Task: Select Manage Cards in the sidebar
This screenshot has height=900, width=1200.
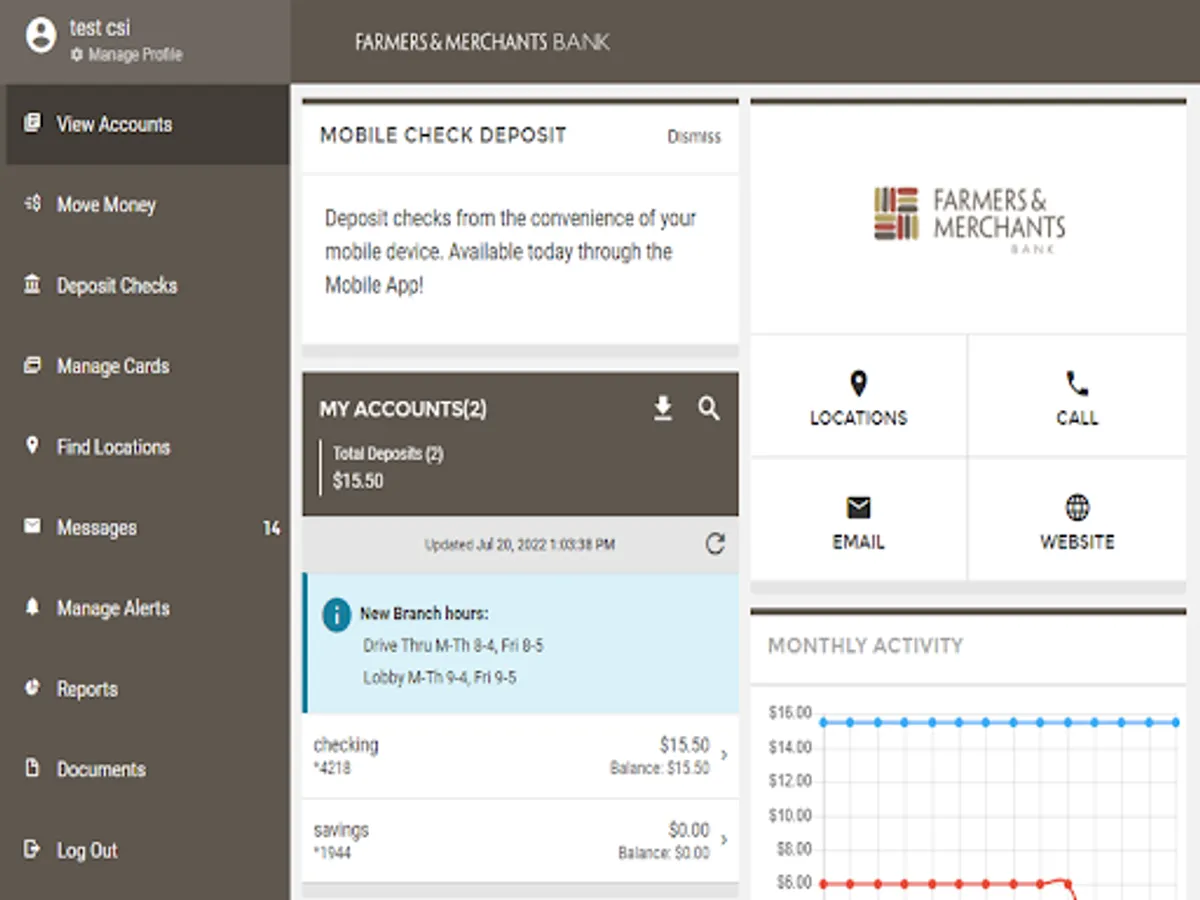Action: coord(147,366)
